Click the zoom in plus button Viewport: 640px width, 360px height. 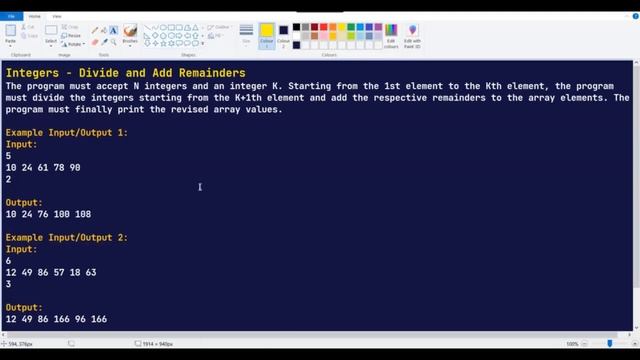(635, 344)
